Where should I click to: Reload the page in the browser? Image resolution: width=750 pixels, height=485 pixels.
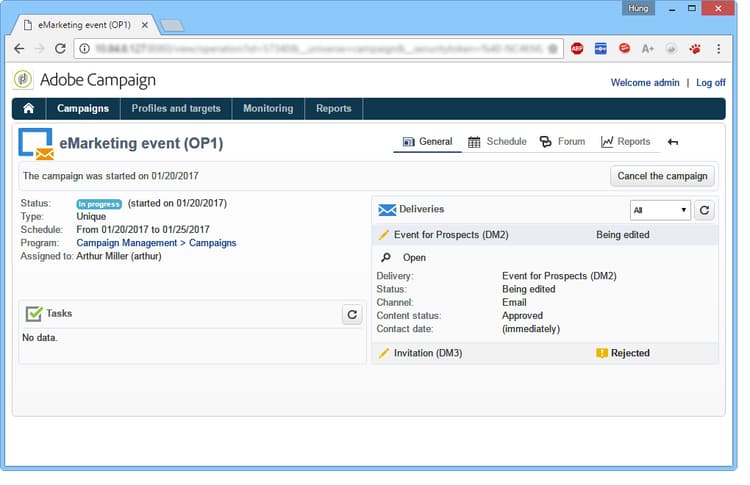[60, 48]
